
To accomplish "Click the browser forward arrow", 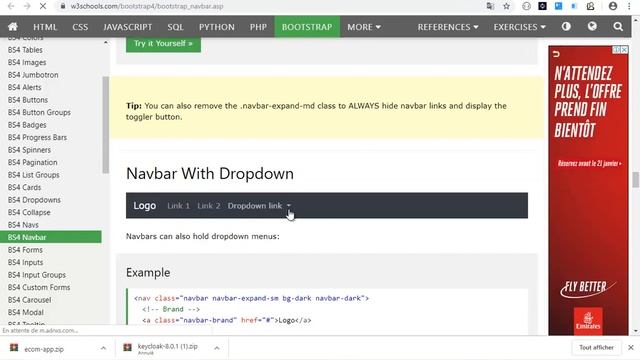I will click(x=27, y=6).
